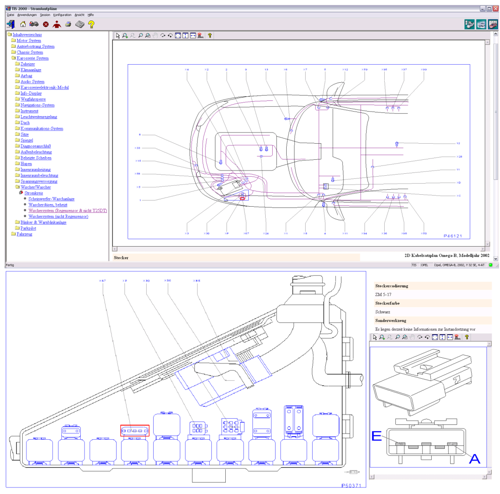Screen dimensions: 500x494
Task: Open search with the binoculars icon
Action: pos(34,24)
